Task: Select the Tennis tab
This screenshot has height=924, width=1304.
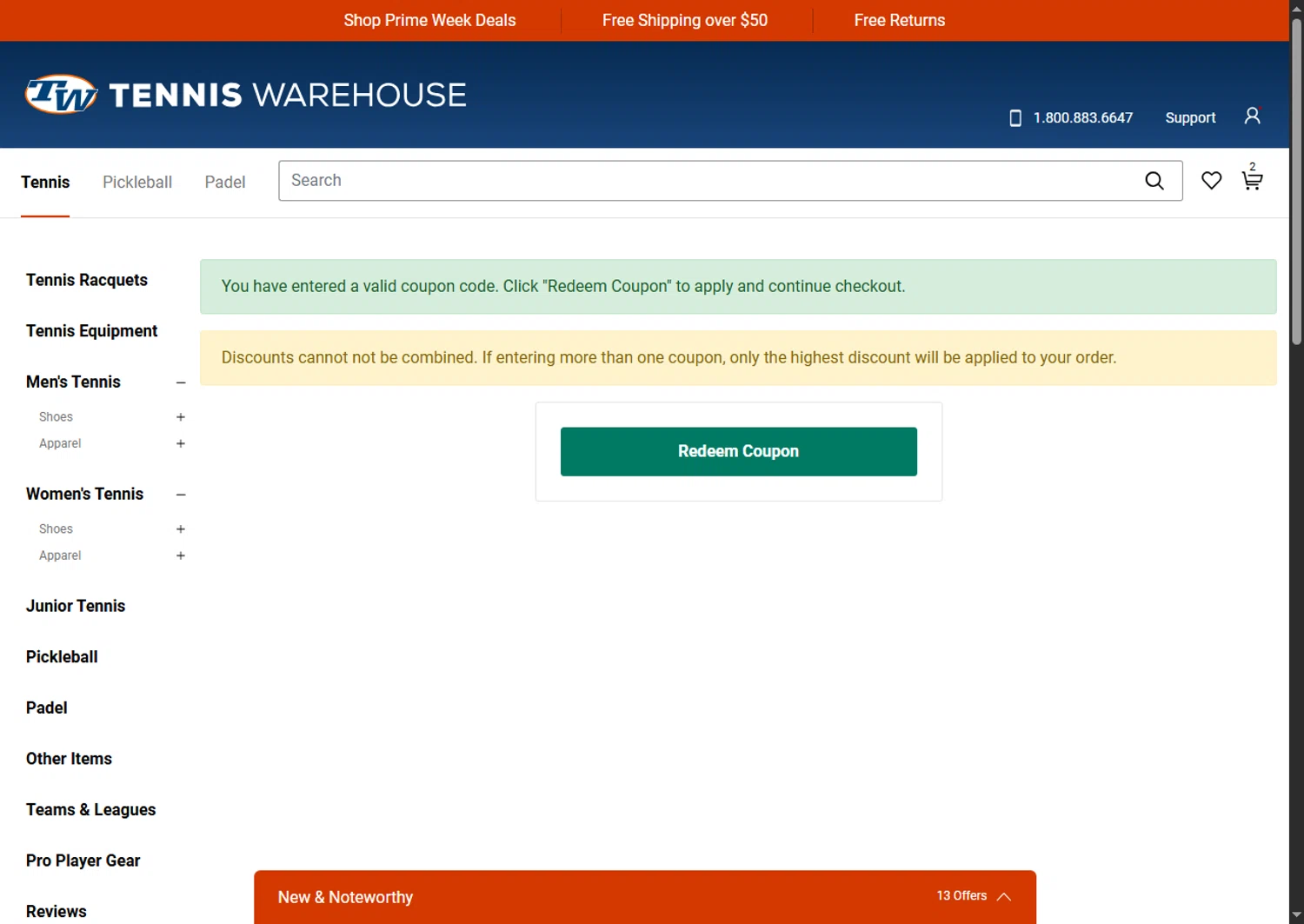Action: 45,182
